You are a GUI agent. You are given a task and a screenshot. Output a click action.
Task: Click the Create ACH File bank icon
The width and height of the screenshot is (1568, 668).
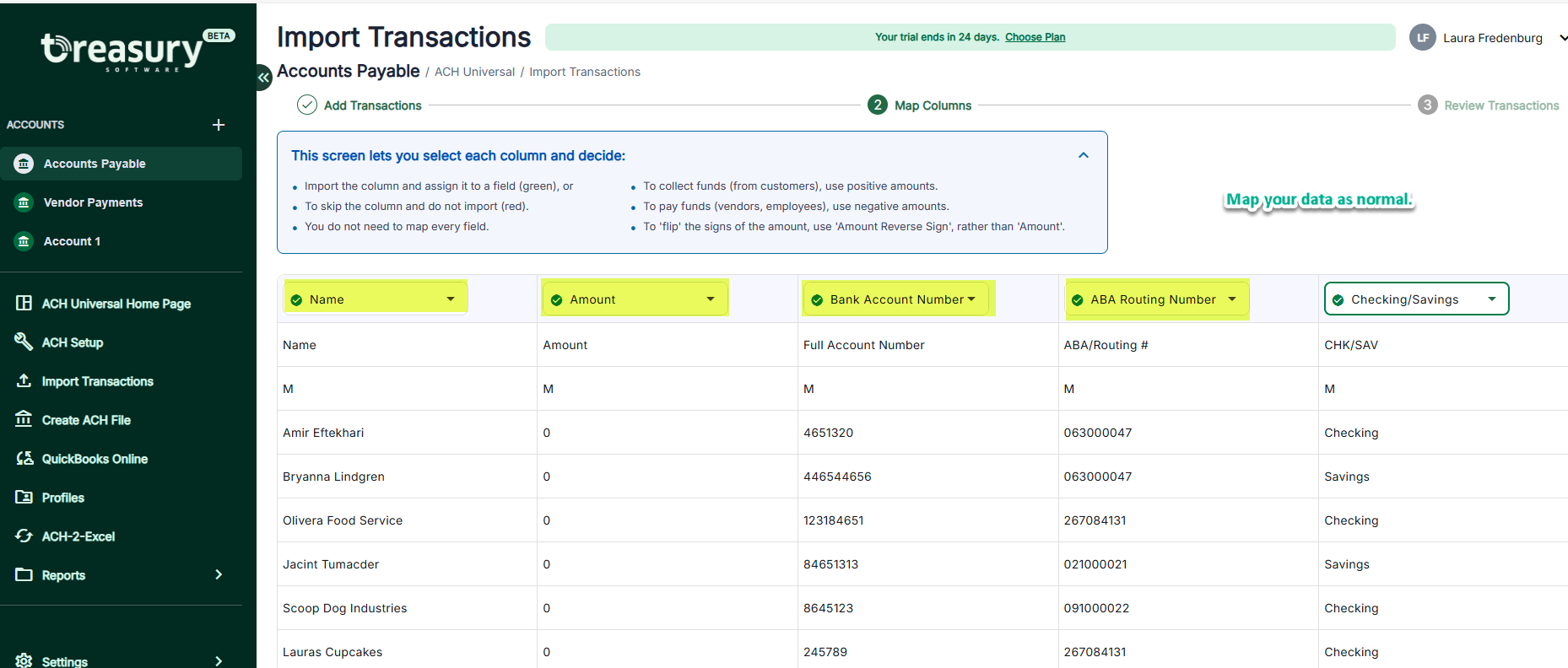point(24,419)
